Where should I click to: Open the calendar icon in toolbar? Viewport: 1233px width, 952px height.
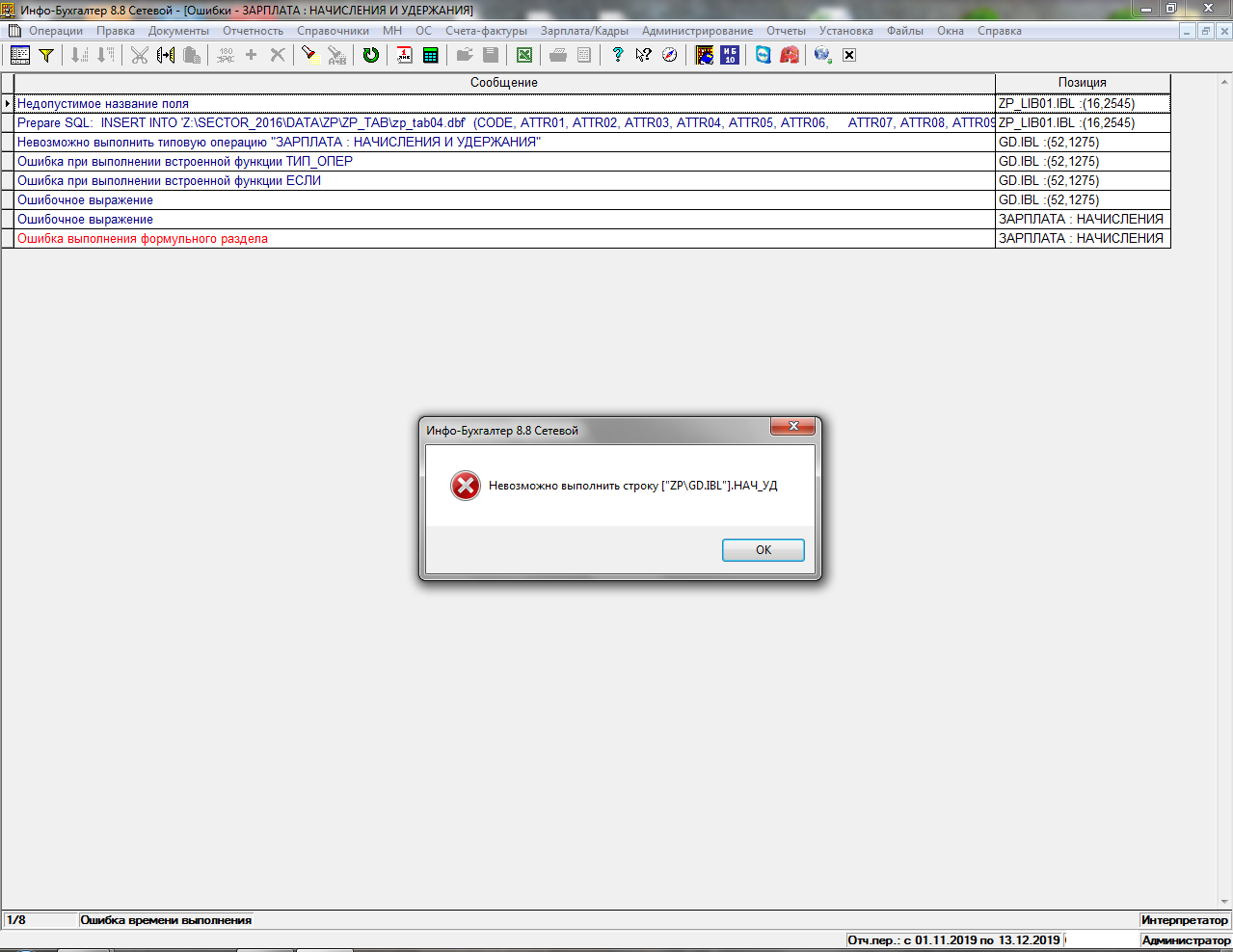click(x=404, y=55)
